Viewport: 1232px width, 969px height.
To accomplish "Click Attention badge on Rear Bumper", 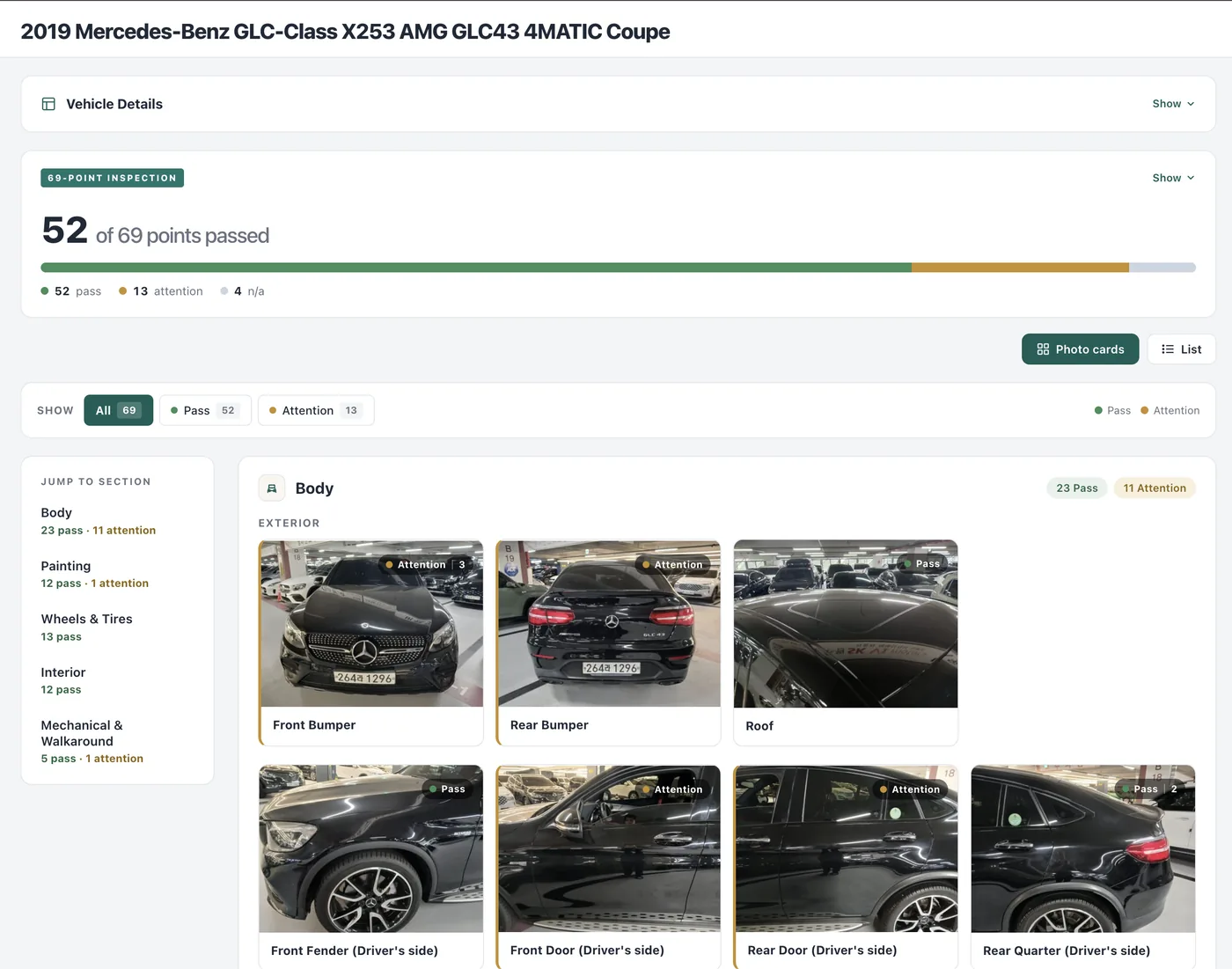I will pos(672,565).
